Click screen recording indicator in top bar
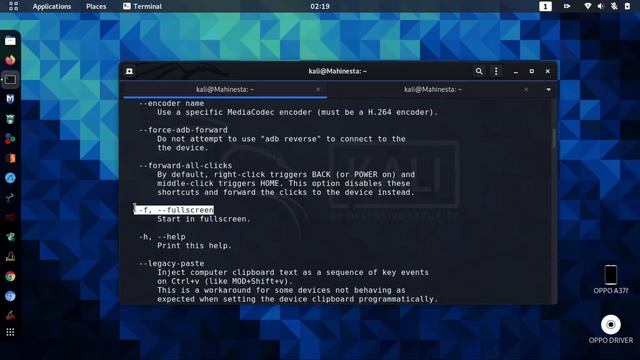640x360 pixels. point(567,6)
